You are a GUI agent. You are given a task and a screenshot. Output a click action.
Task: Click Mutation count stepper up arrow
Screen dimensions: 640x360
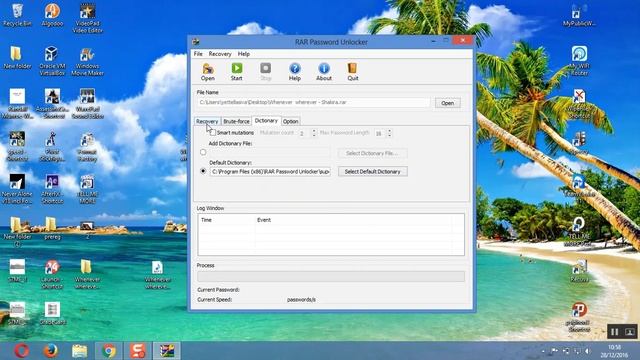click(314, 131)
